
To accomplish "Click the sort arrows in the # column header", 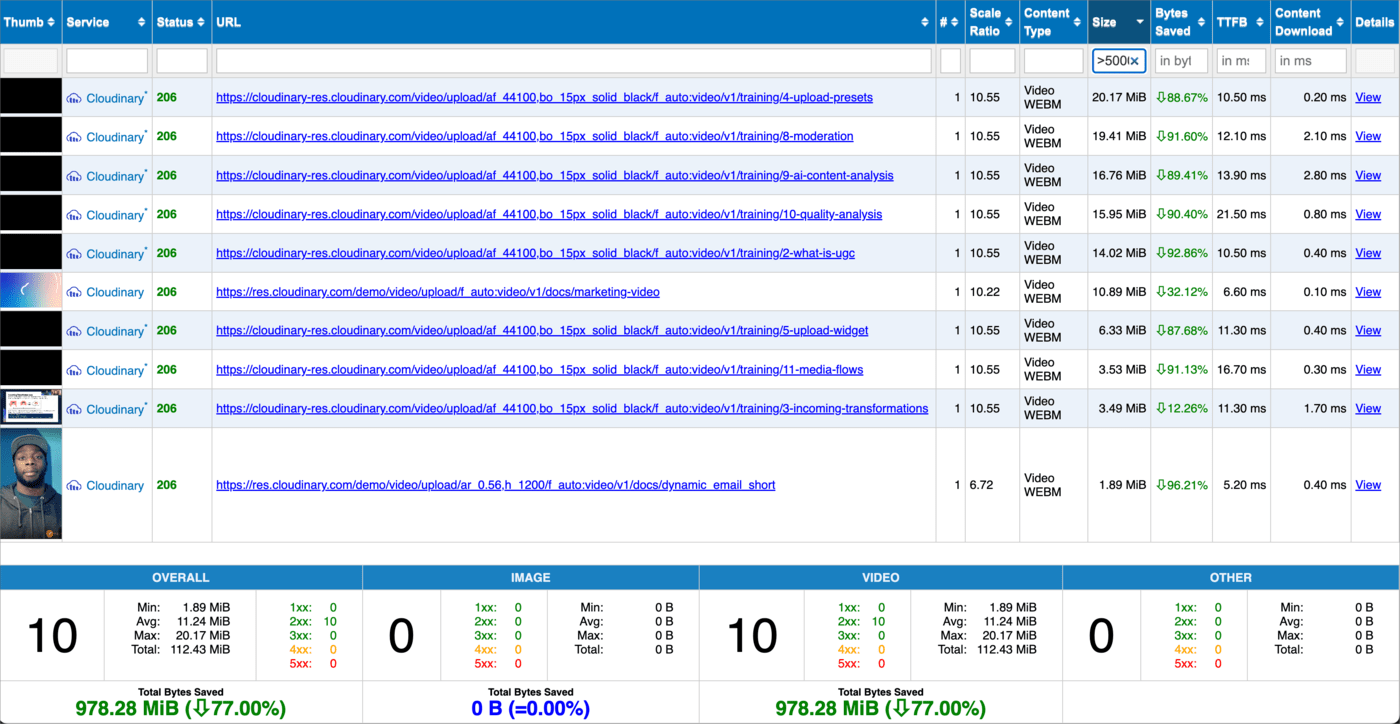I will (955, 22).
